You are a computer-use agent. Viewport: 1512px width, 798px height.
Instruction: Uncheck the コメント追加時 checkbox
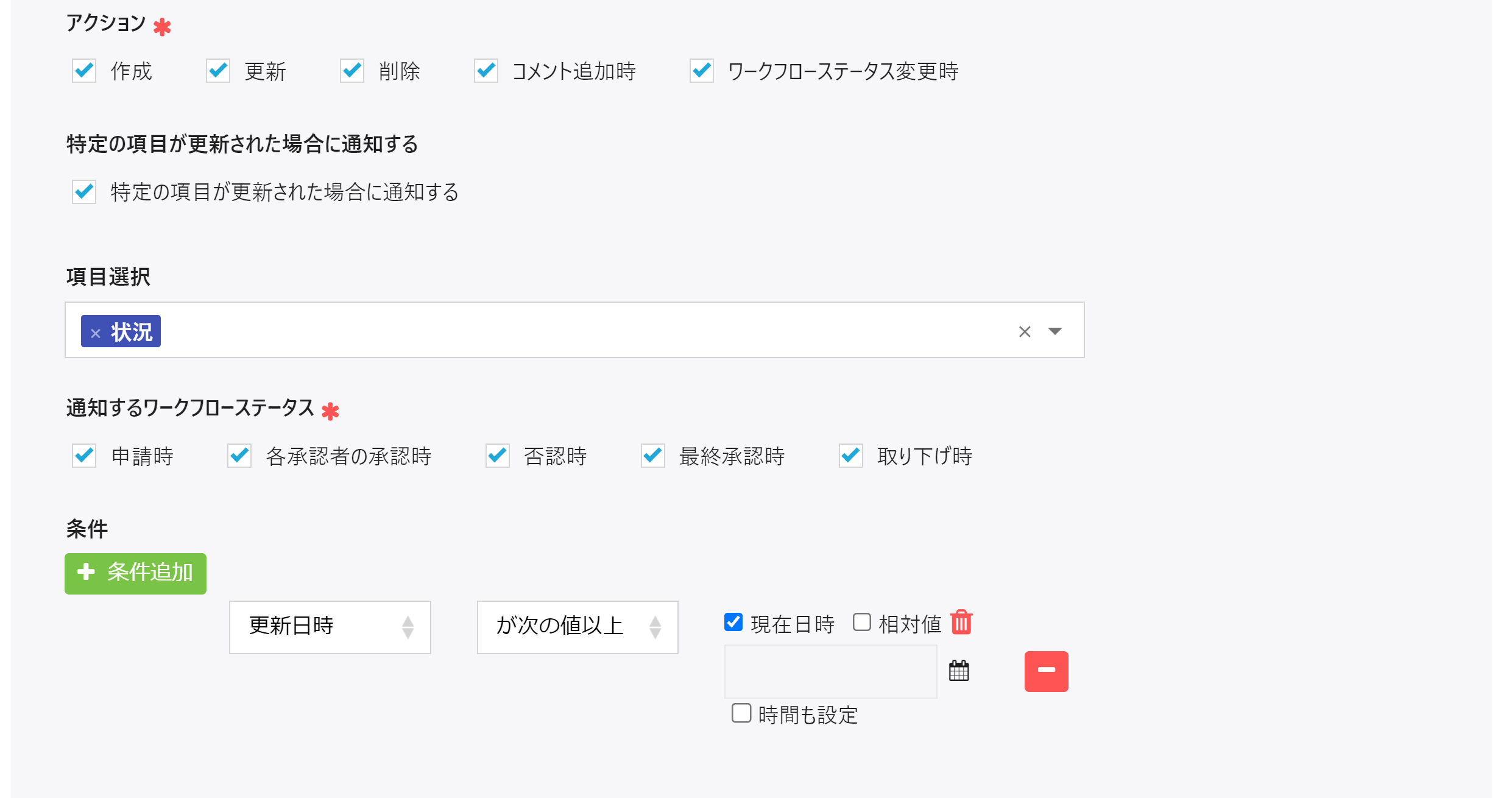pos(486,71)
